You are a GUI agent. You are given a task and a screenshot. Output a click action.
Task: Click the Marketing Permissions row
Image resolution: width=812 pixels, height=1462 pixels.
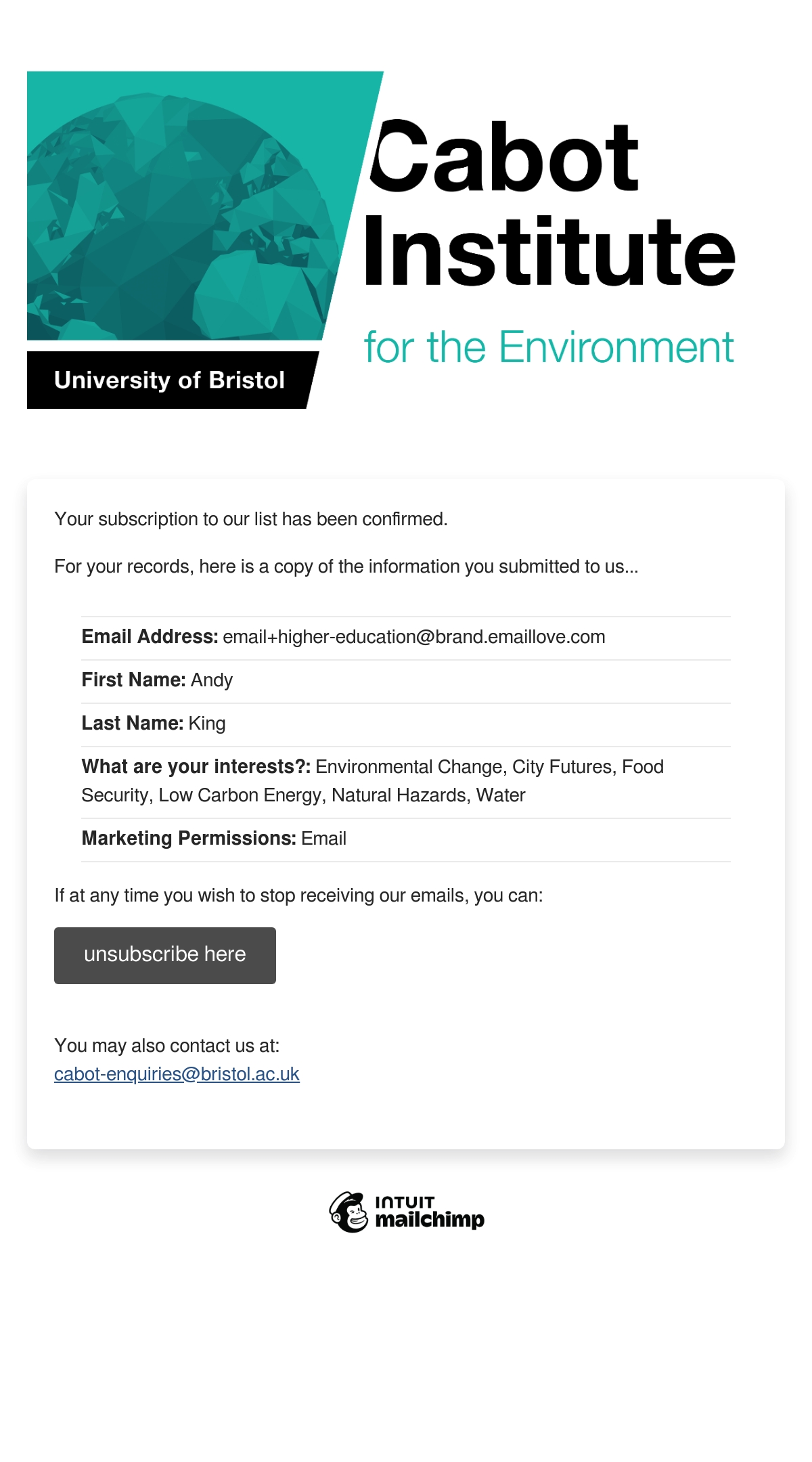pyautogui.click(x=406, y=839)
